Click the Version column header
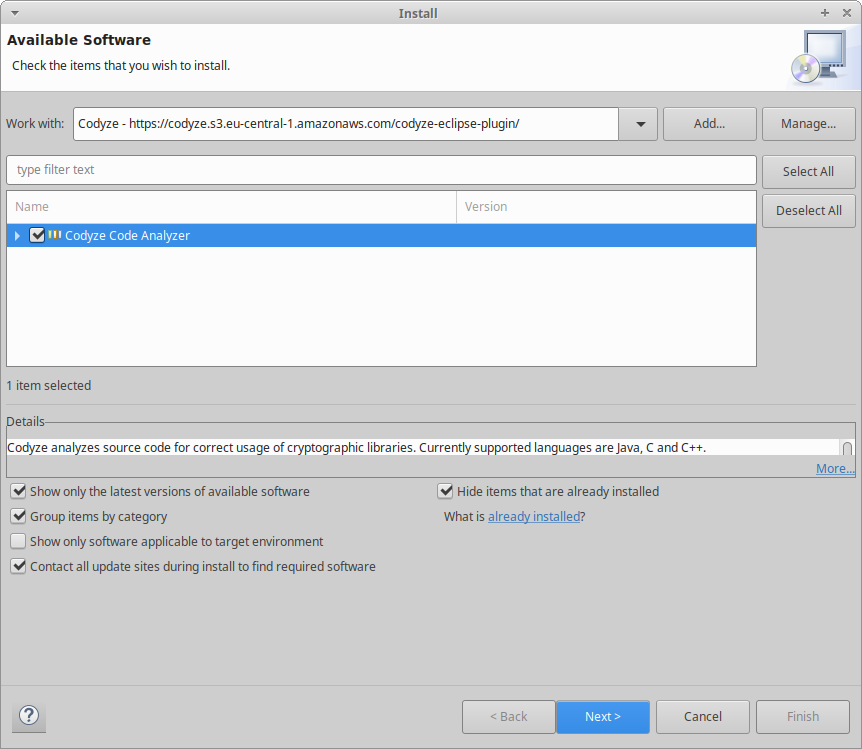Screen dimensions: 862x749 tap(605, 207)
